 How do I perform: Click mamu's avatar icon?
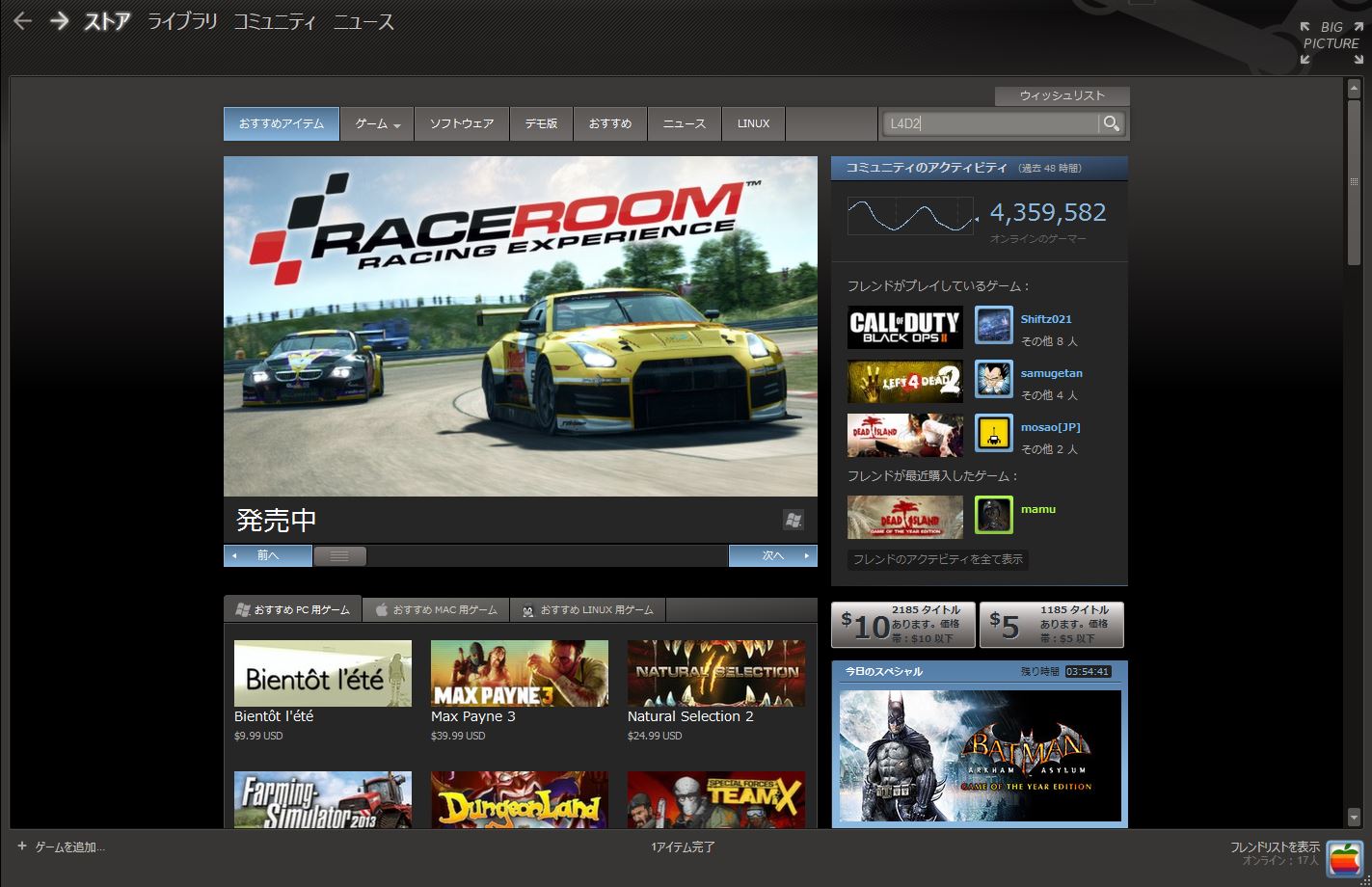(994, 515)
